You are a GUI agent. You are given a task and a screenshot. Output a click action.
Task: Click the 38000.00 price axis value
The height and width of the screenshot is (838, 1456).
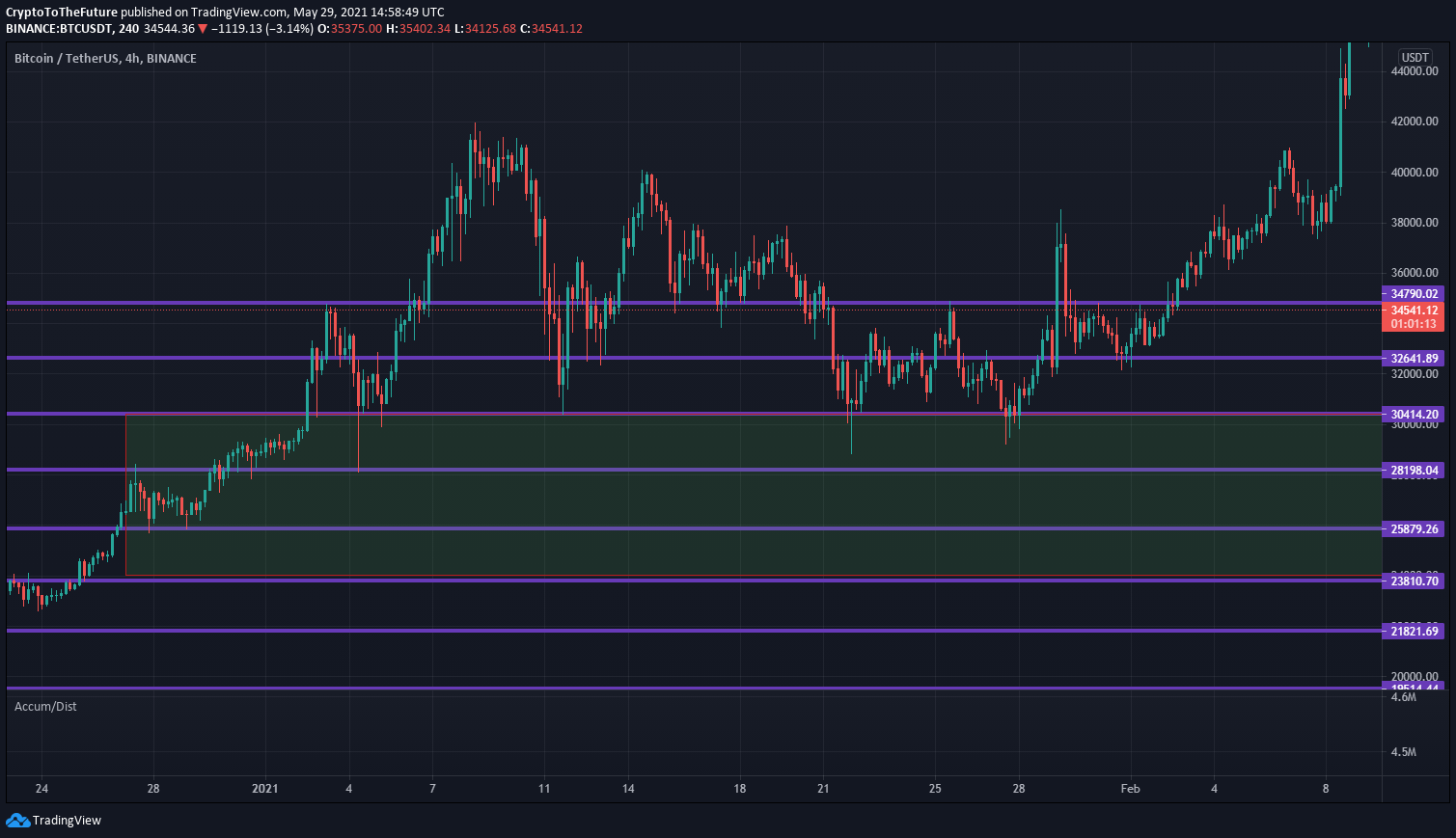1415,223
